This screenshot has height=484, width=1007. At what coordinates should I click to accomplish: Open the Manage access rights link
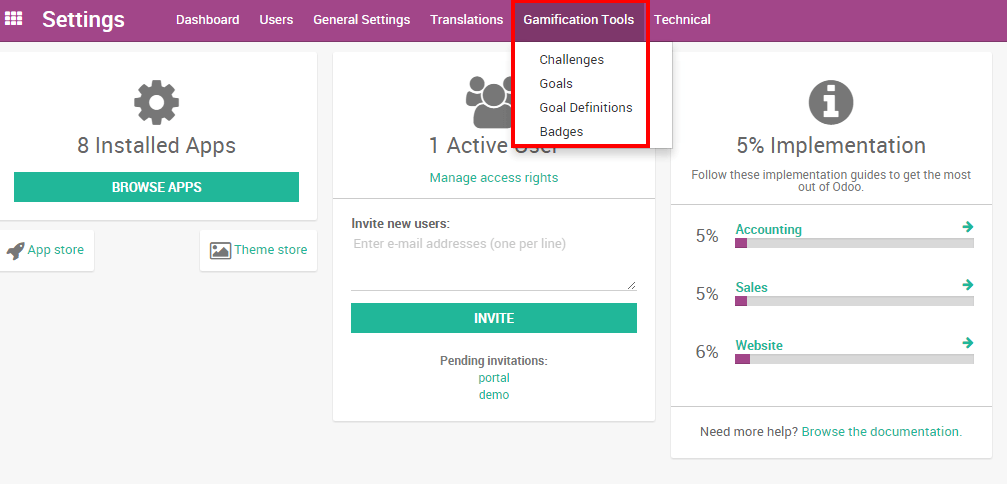(493, 178)
